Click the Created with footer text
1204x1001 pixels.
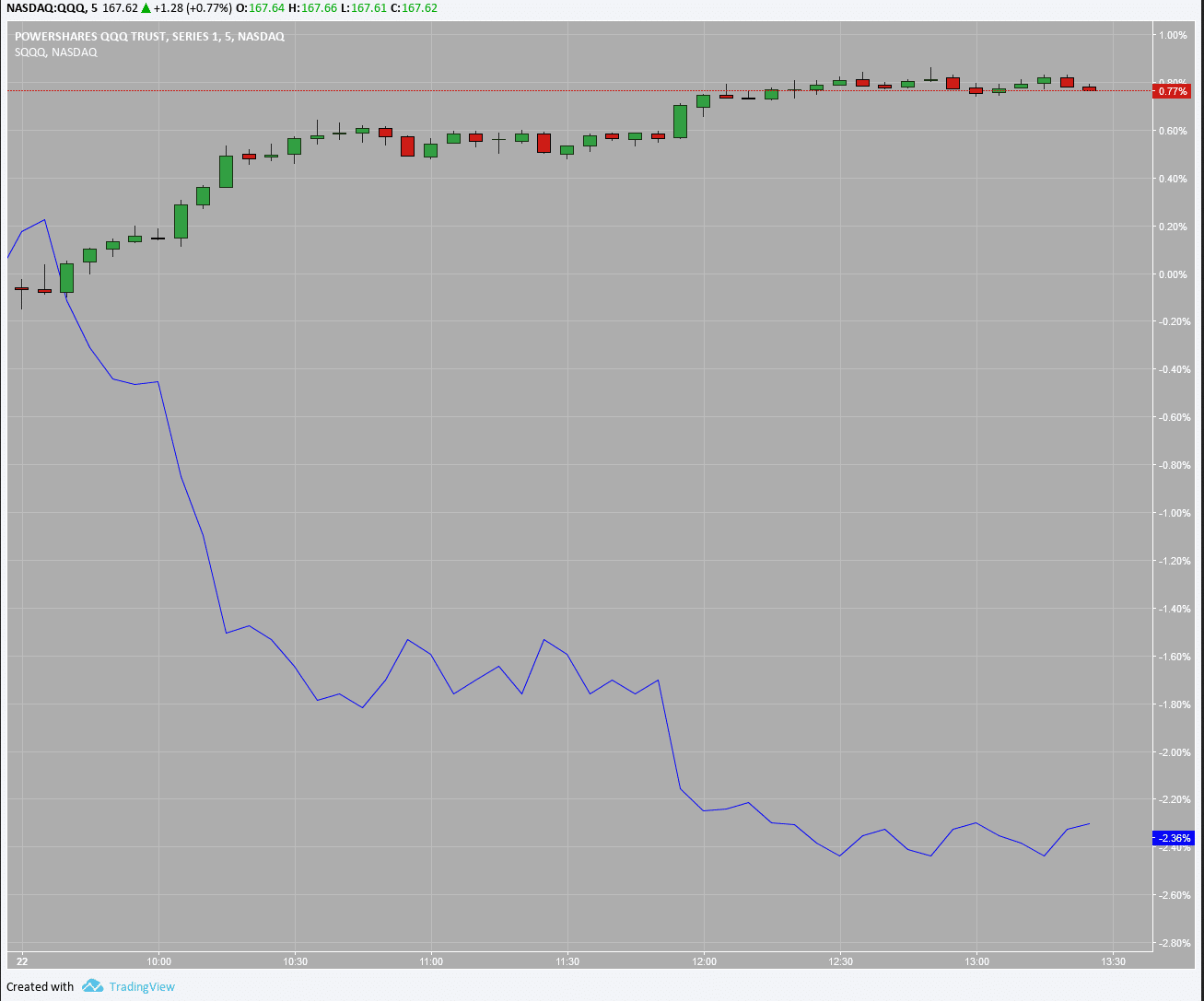coord(40,986)
